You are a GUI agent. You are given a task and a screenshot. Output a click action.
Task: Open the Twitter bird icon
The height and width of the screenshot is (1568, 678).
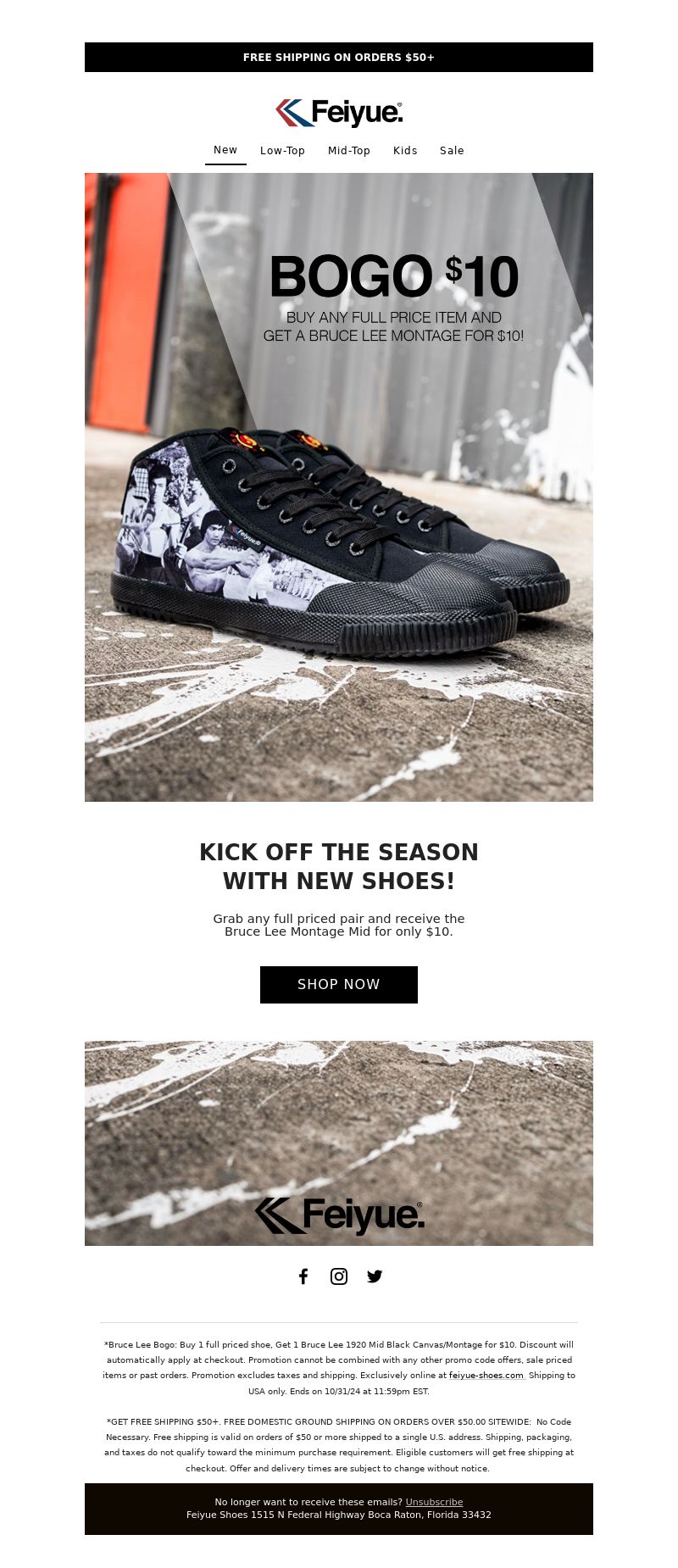point(375,1276)
